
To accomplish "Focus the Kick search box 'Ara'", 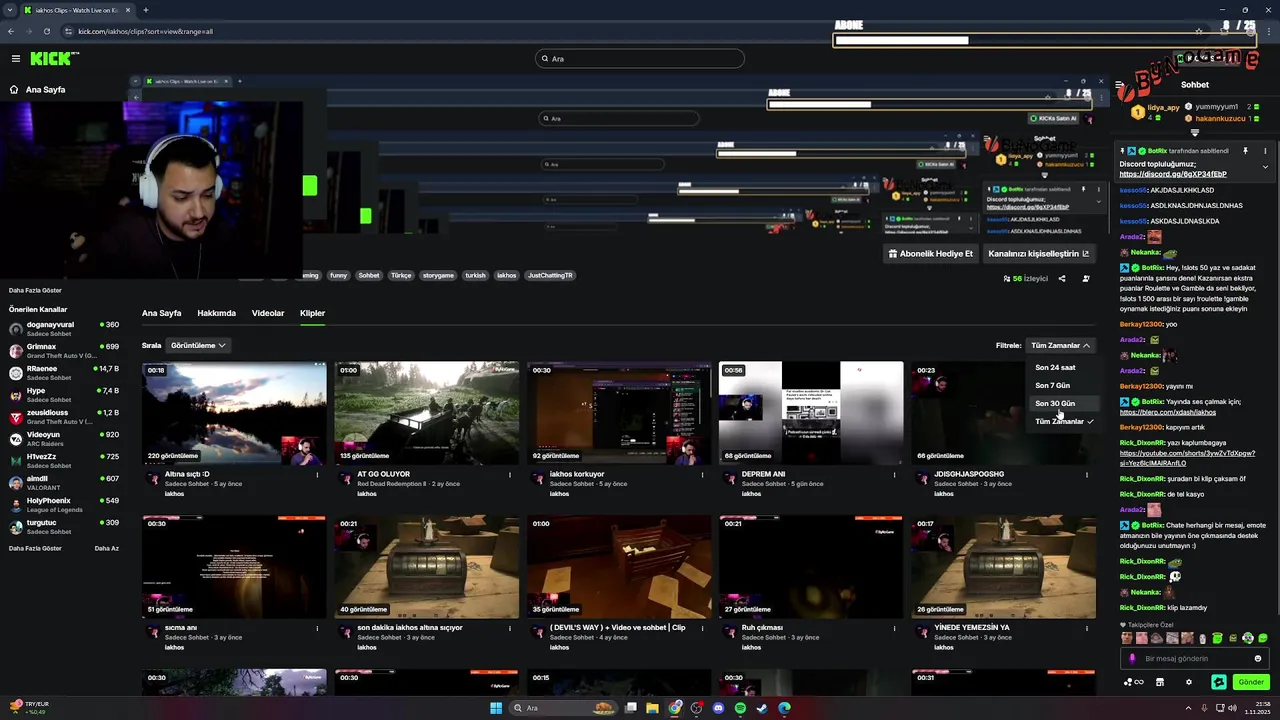I will tap(640, 59).
